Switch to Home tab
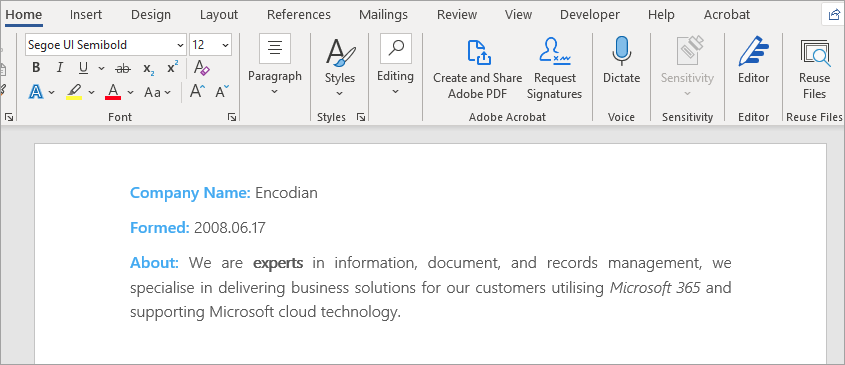The height and width of the screenshot is (365, 845). pos(24,15)
